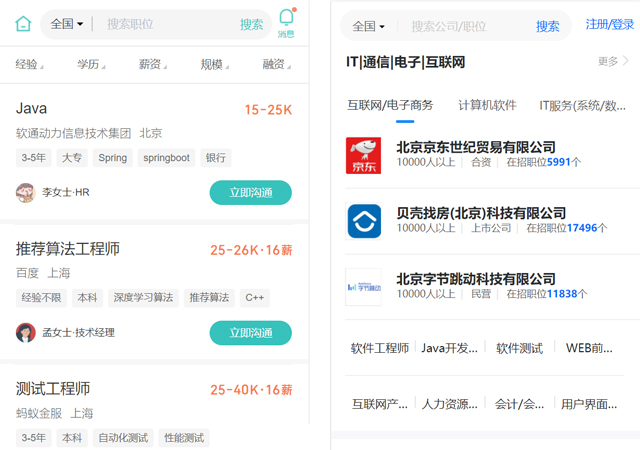The height and width of the screenshot is (450, 640).
Task: Open 注册/登录 link
Action: tap(610, 25)
